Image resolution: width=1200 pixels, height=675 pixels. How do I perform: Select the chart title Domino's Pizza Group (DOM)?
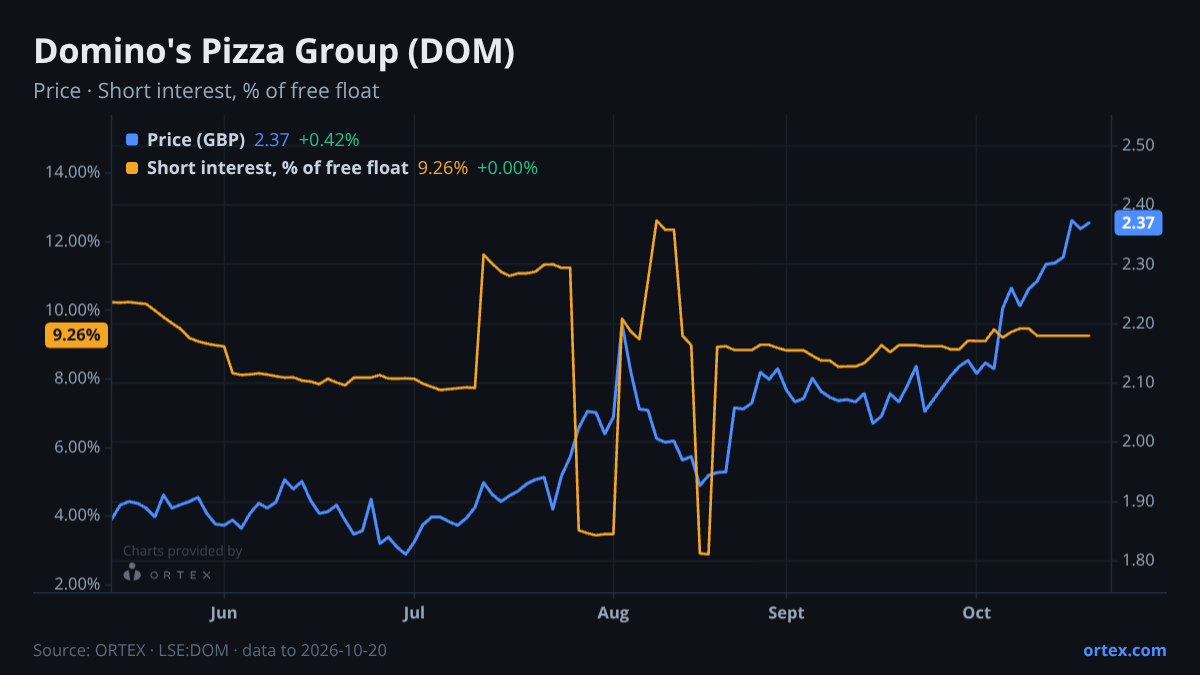(x=274, y=52)
